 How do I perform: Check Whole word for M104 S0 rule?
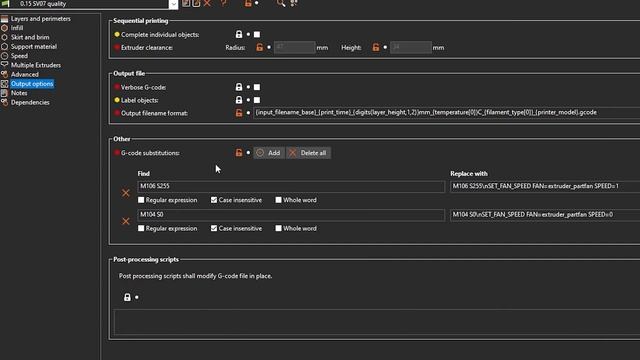click(x=278, y=229)
